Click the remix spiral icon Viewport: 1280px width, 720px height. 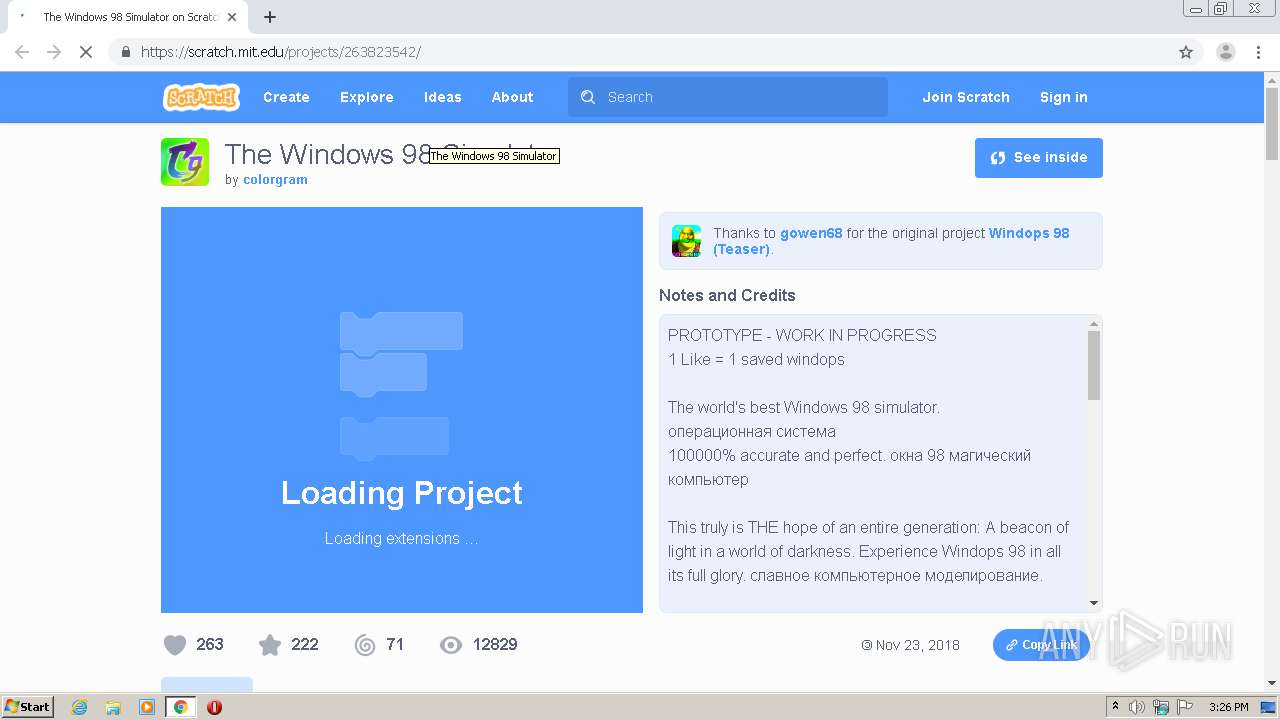[x=365, y=645]
